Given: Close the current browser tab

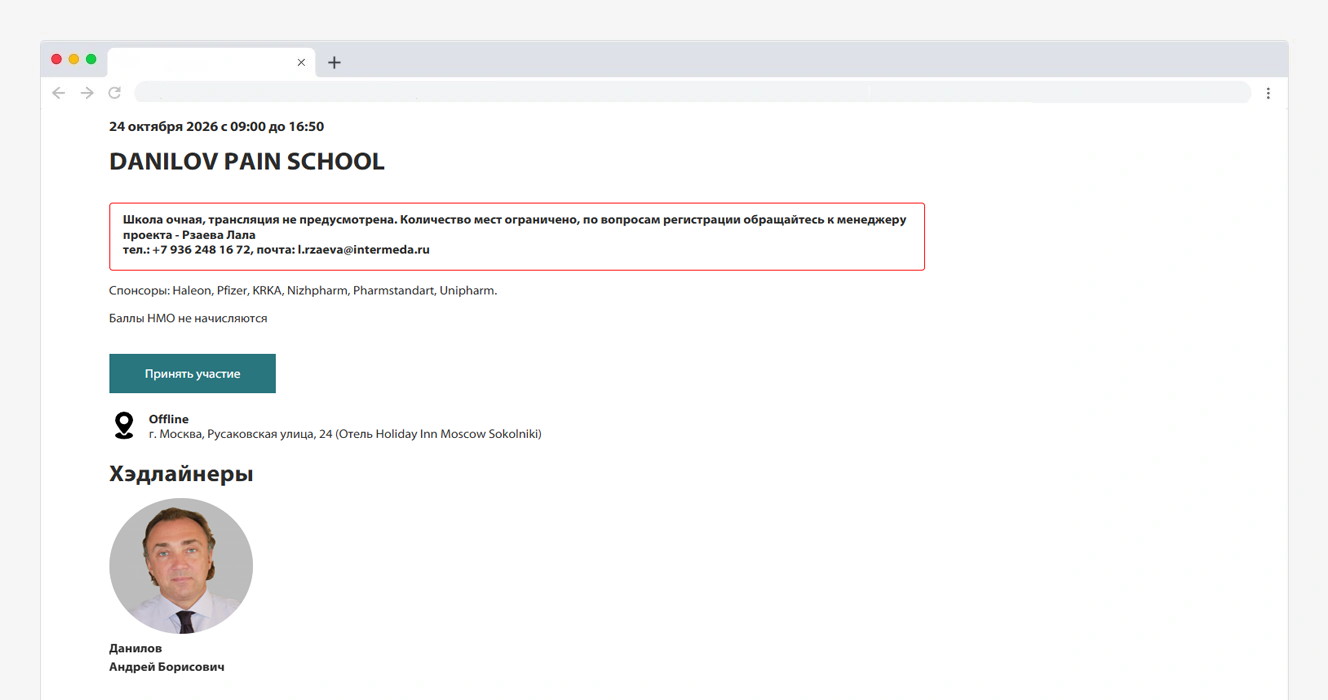Looking at the screenshot, I should click(x=301, y=62).
